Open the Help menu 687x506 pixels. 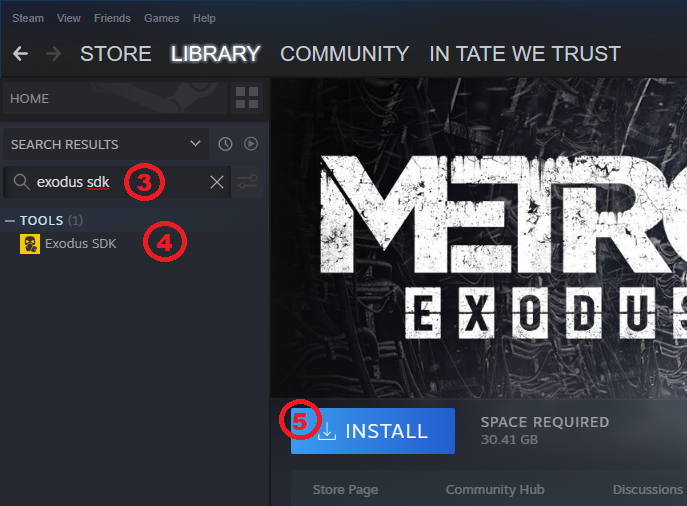[204, 18]
